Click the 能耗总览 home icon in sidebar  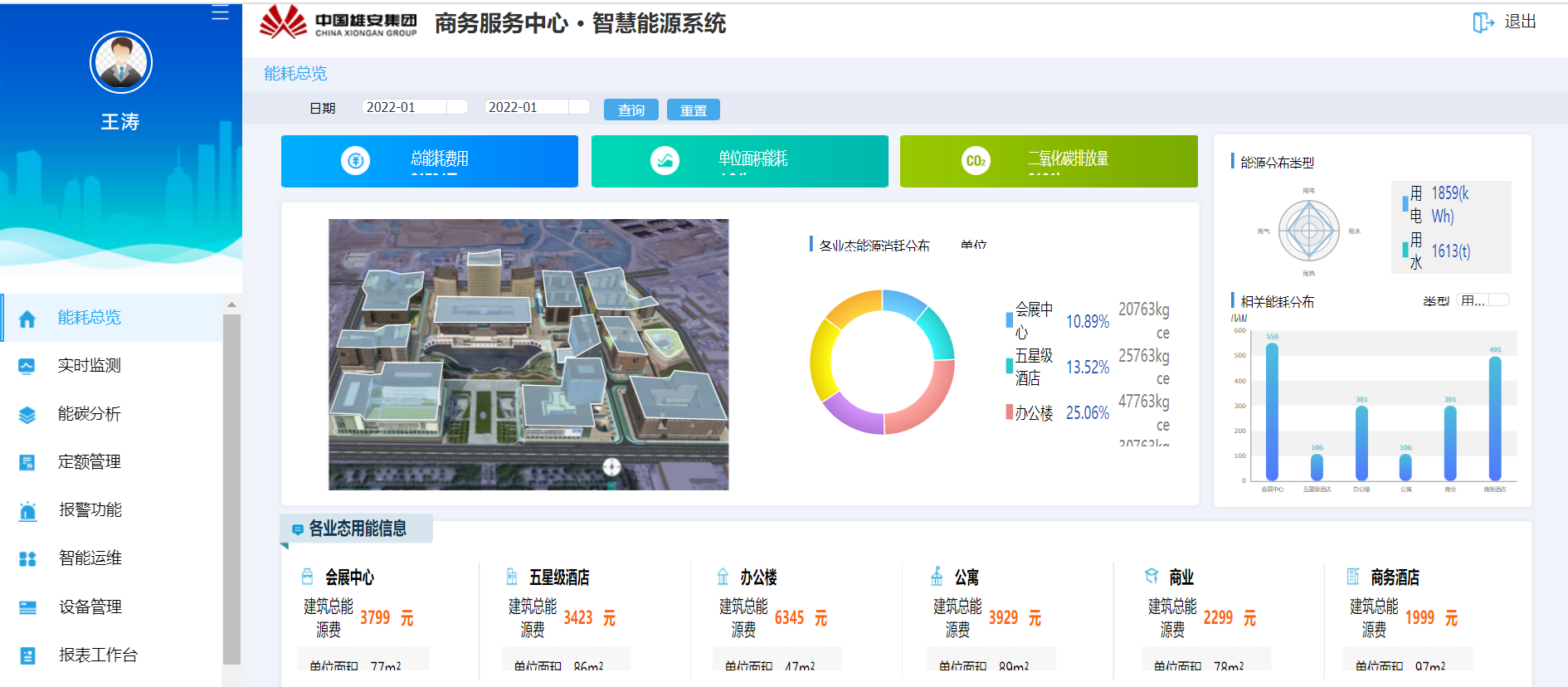(x=27, y=319)
